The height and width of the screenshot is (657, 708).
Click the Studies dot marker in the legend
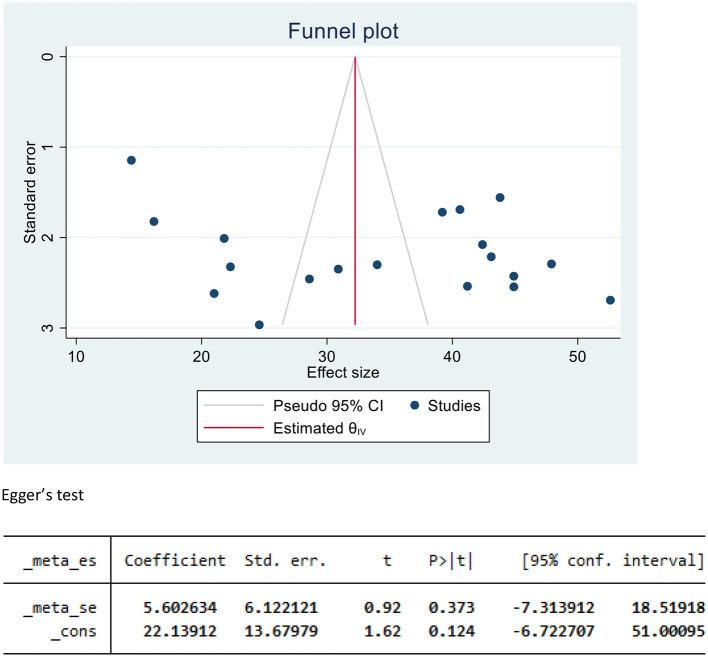click(416, 406)
